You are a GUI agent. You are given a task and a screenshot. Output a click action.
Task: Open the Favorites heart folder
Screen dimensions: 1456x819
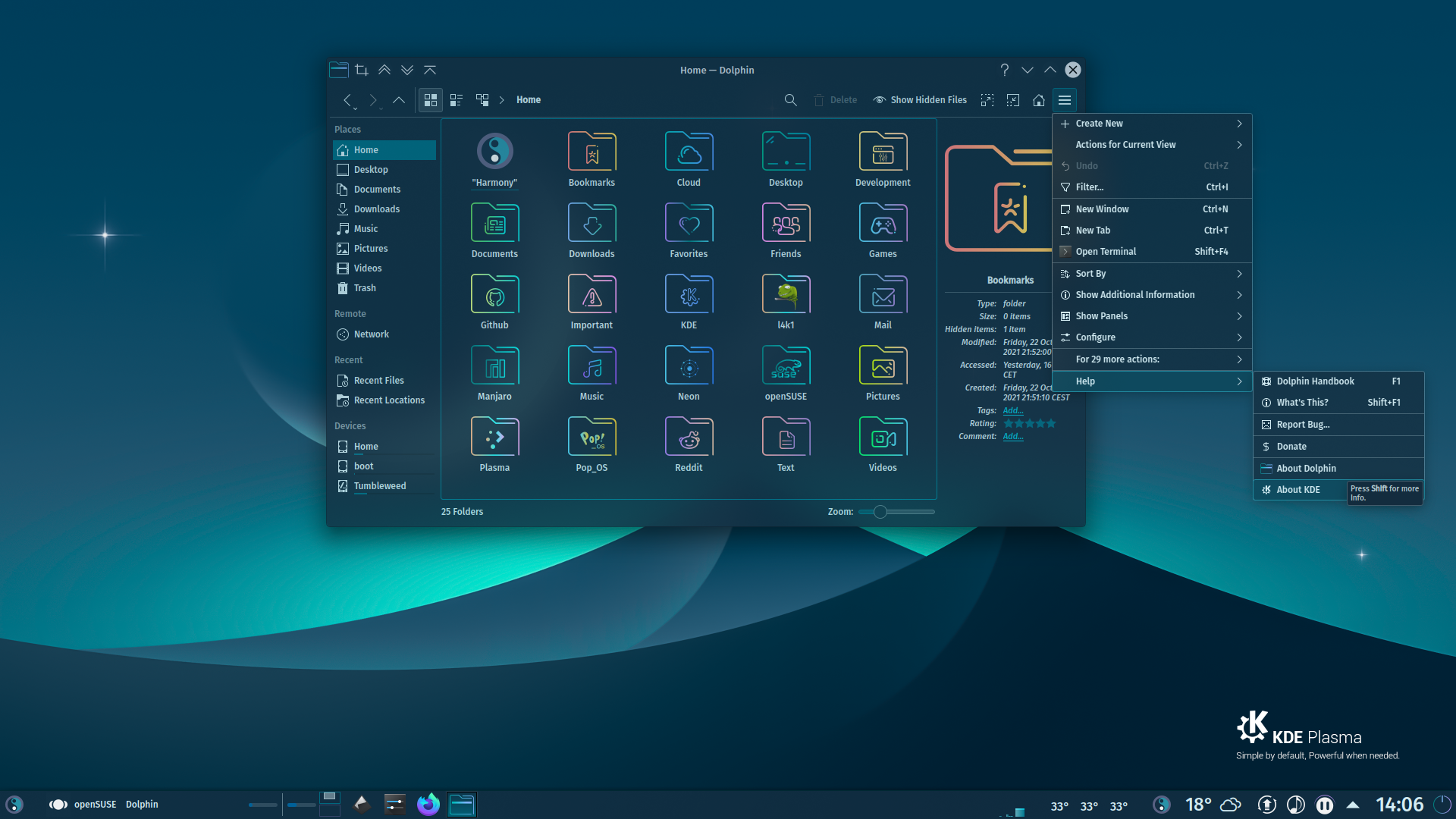(x=689, y=222)
